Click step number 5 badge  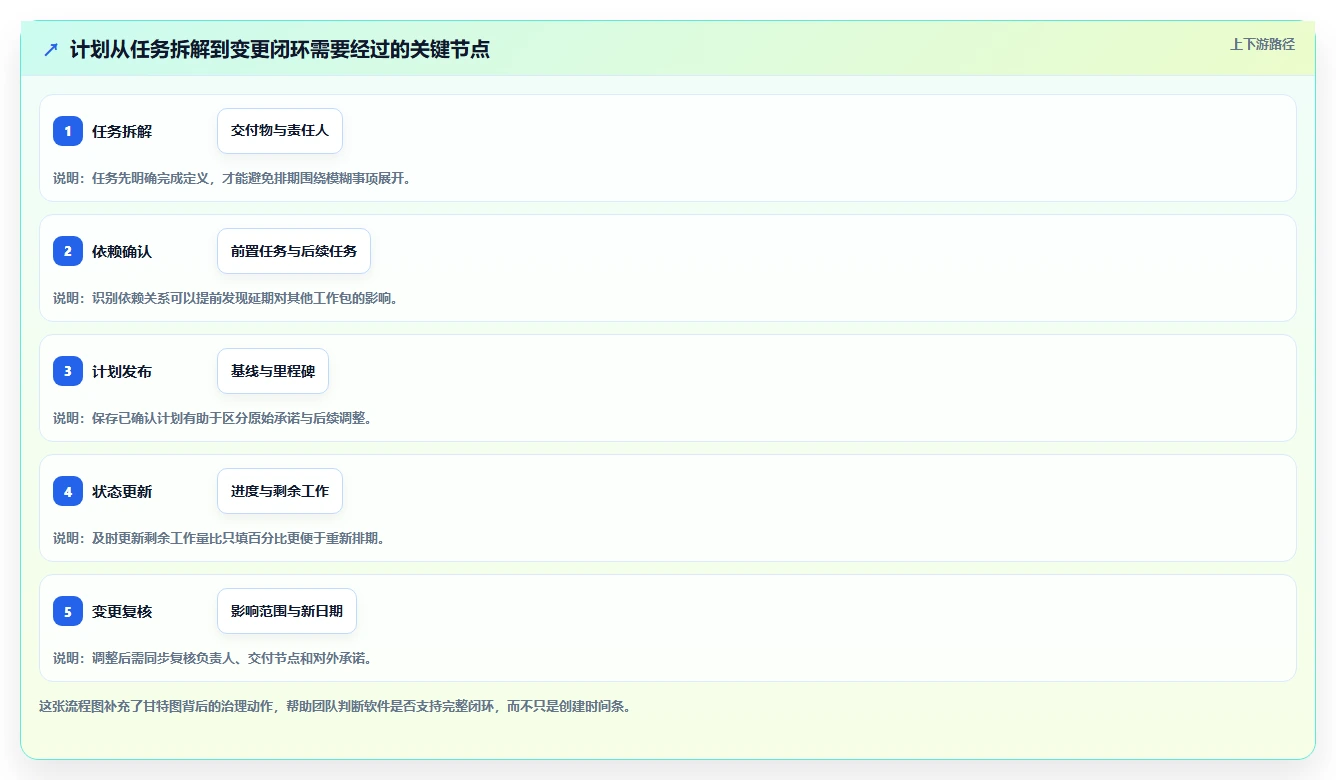(x=68, y=611)
